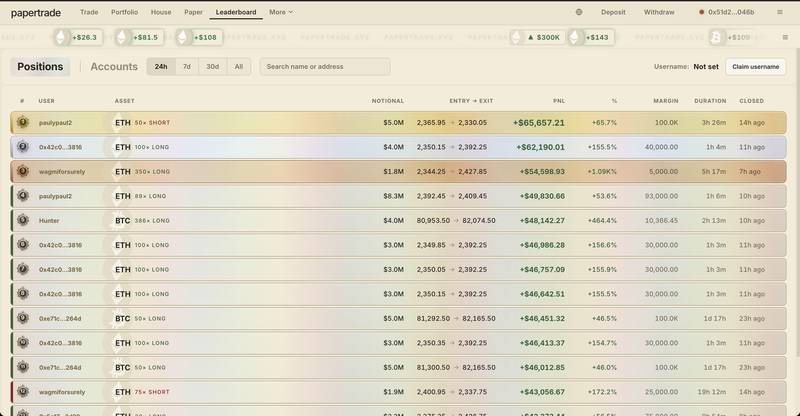
Task: Open the wallet address 0x51d2...046b menu
Action: tap(727, 12)
